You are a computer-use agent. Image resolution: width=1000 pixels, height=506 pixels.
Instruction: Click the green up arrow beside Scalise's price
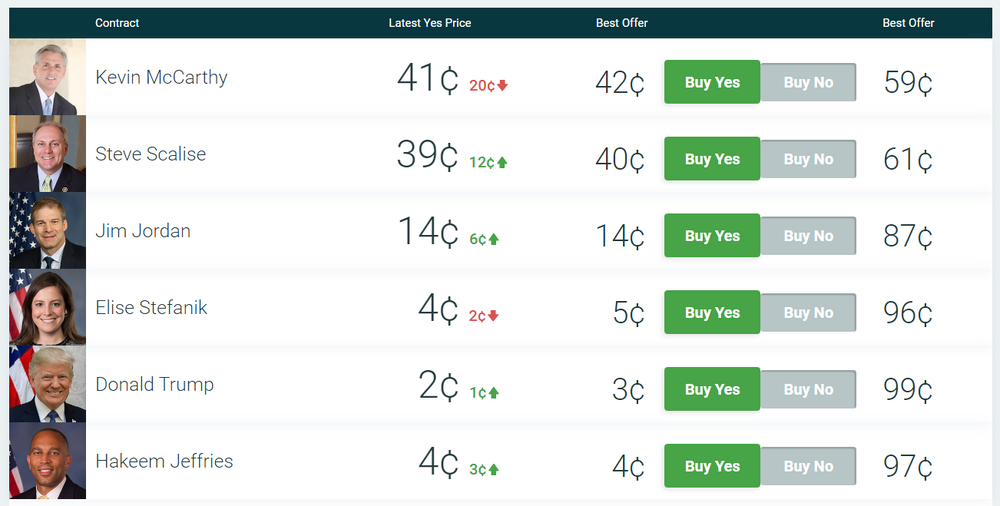(502, 163)
